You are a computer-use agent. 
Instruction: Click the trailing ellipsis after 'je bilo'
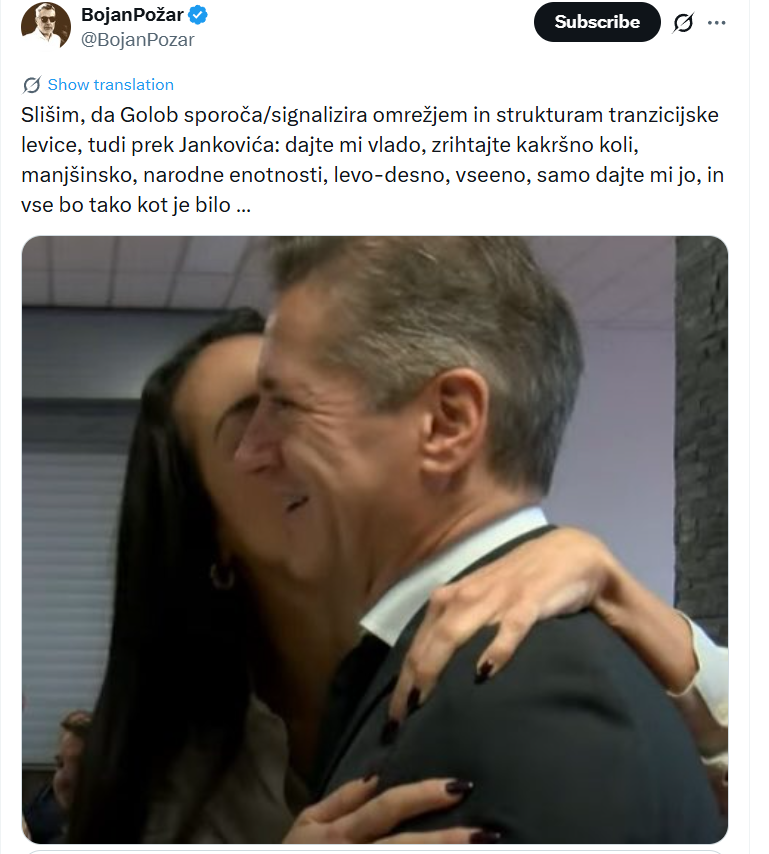pyautogui.click(x=243, y=205)
